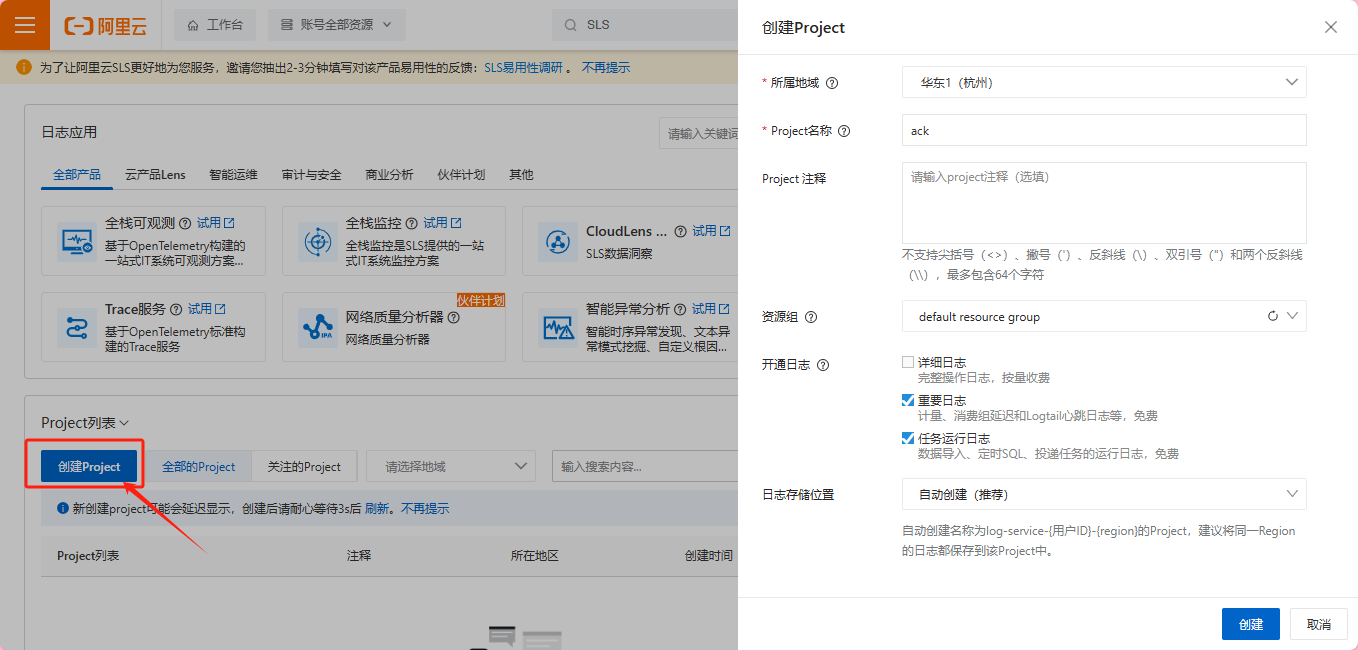Click 不再提示 in the new project notice
Screen dimensions: 1358x650
[425, 509]
